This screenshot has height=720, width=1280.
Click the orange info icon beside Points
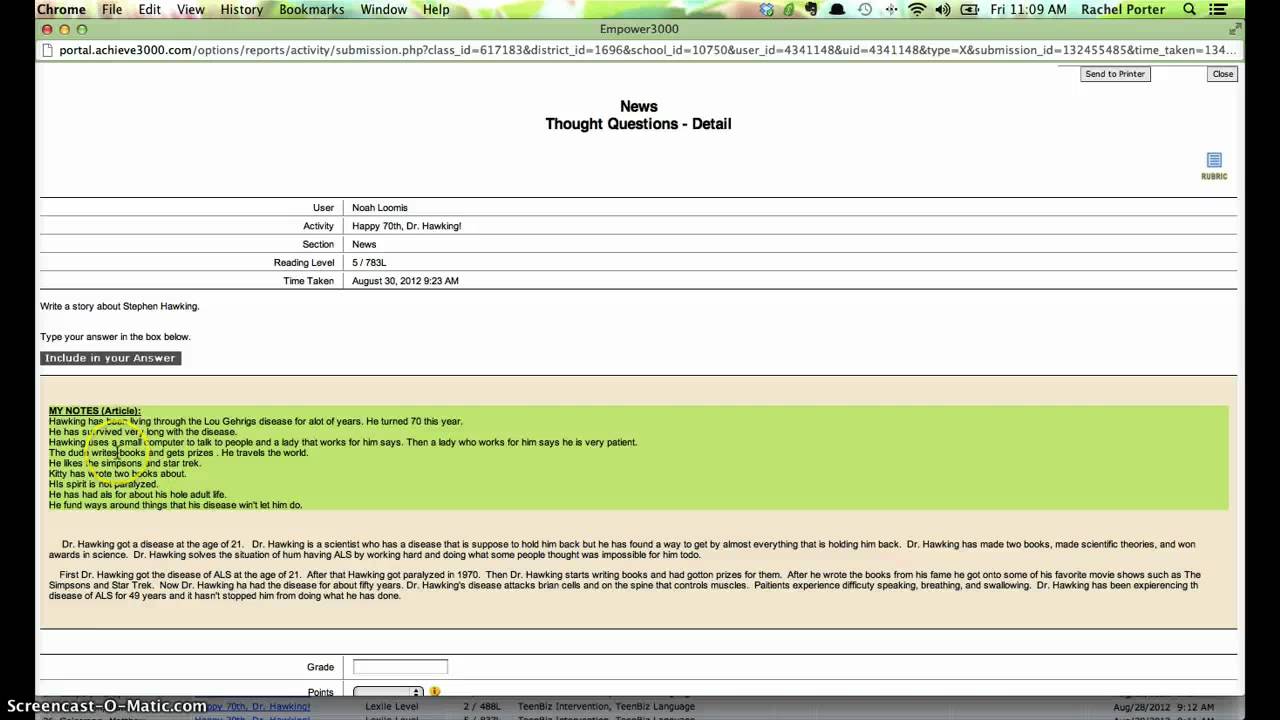coord(435,691)
